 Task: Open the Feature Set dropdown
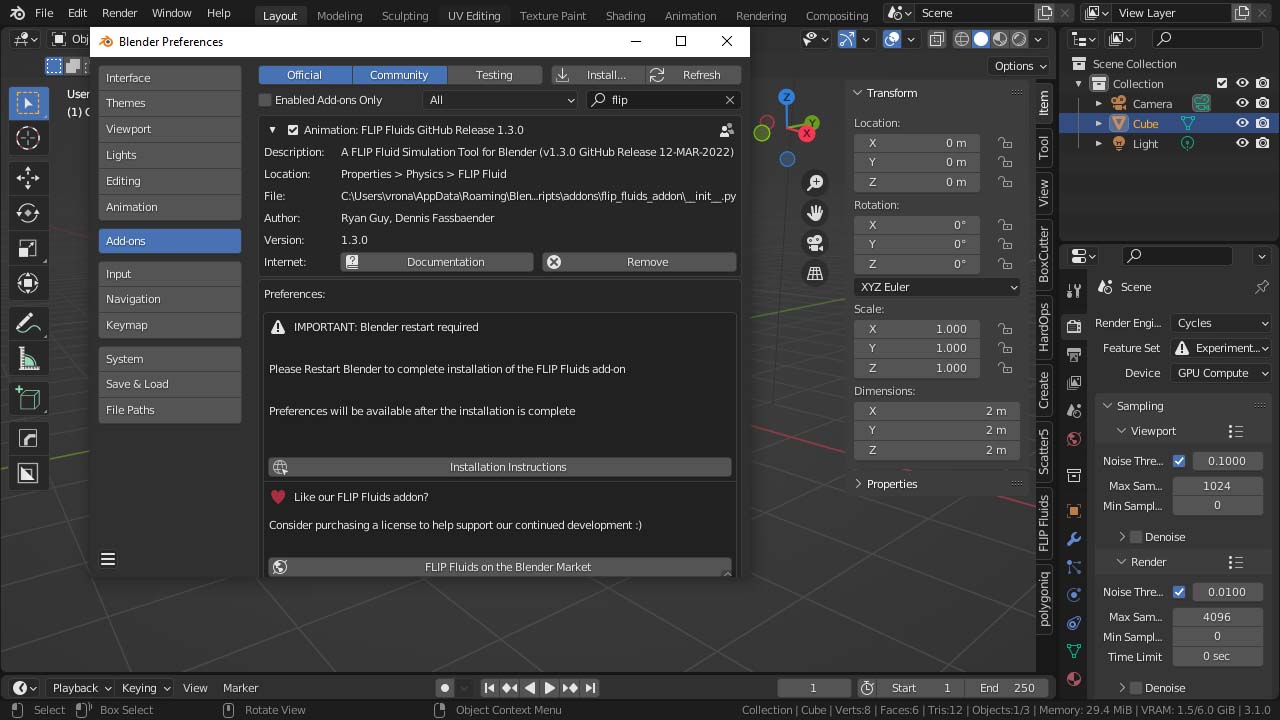coord(1221,348)
